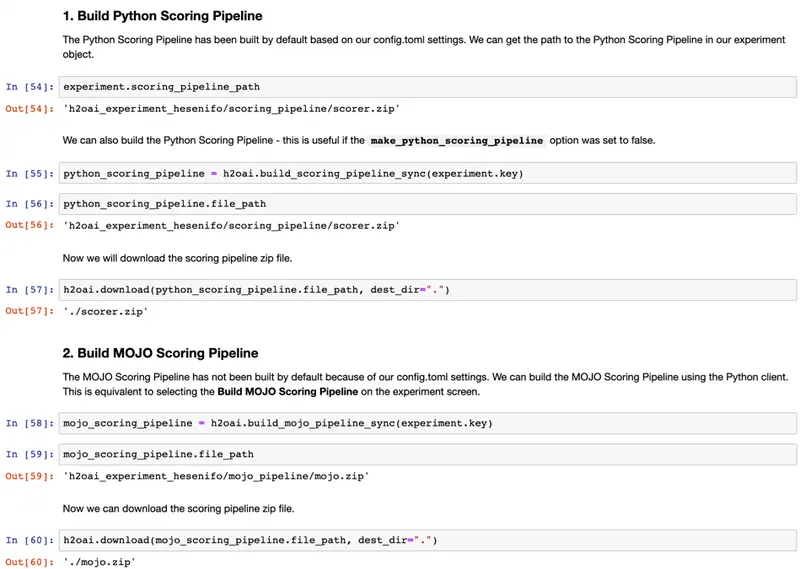Screen dimensions: 800x569
Task: Click the h2oai.download python_scoring_pipeline cell
Action: 428,290
